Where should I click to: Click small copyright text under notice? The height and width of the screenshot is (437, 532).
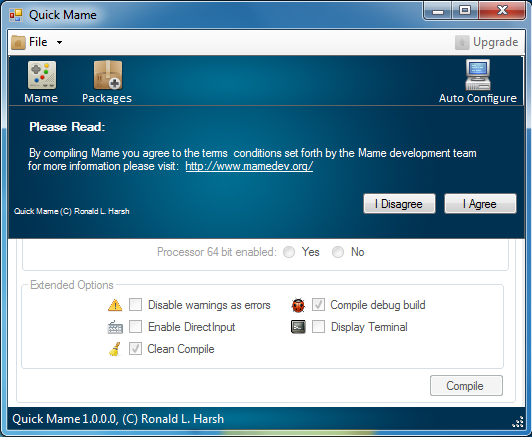72,211
